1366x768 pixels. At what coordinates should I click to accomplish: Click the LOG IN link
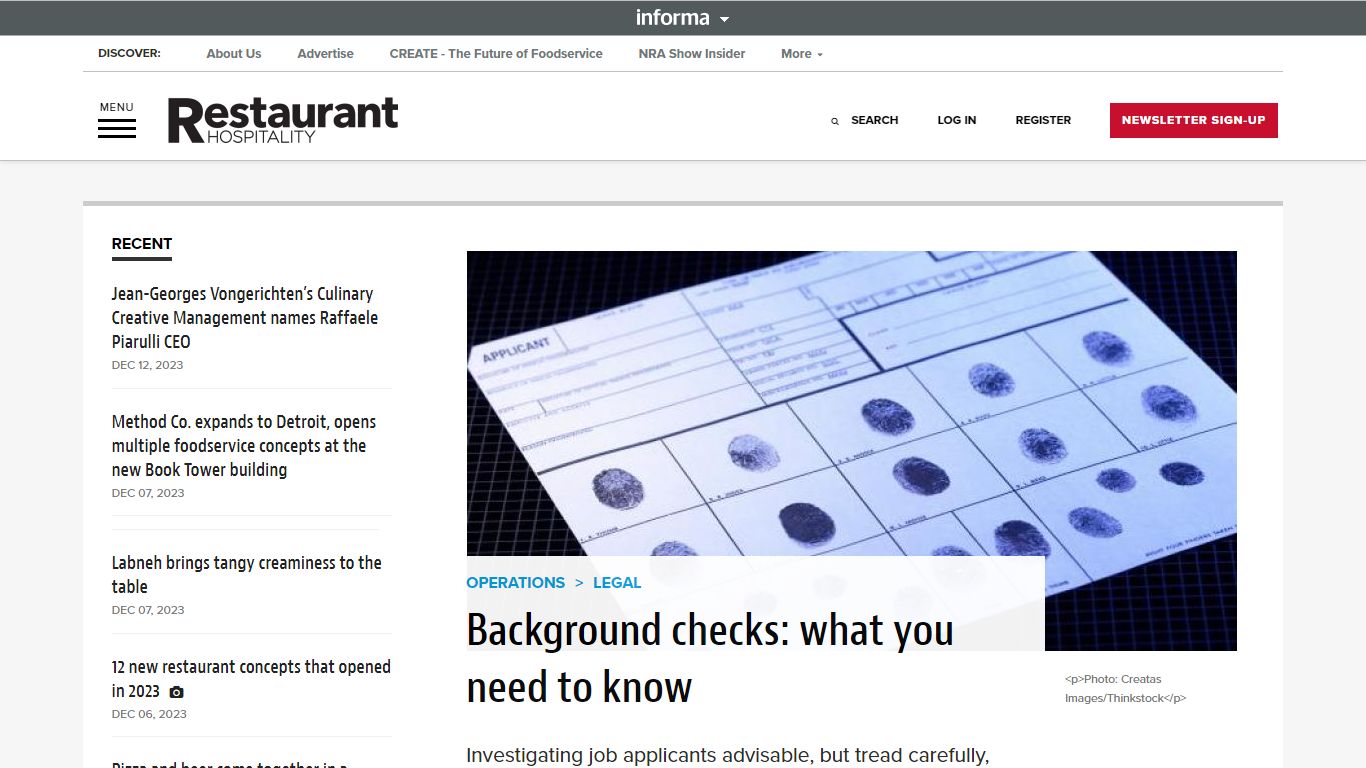coord(957,120)
